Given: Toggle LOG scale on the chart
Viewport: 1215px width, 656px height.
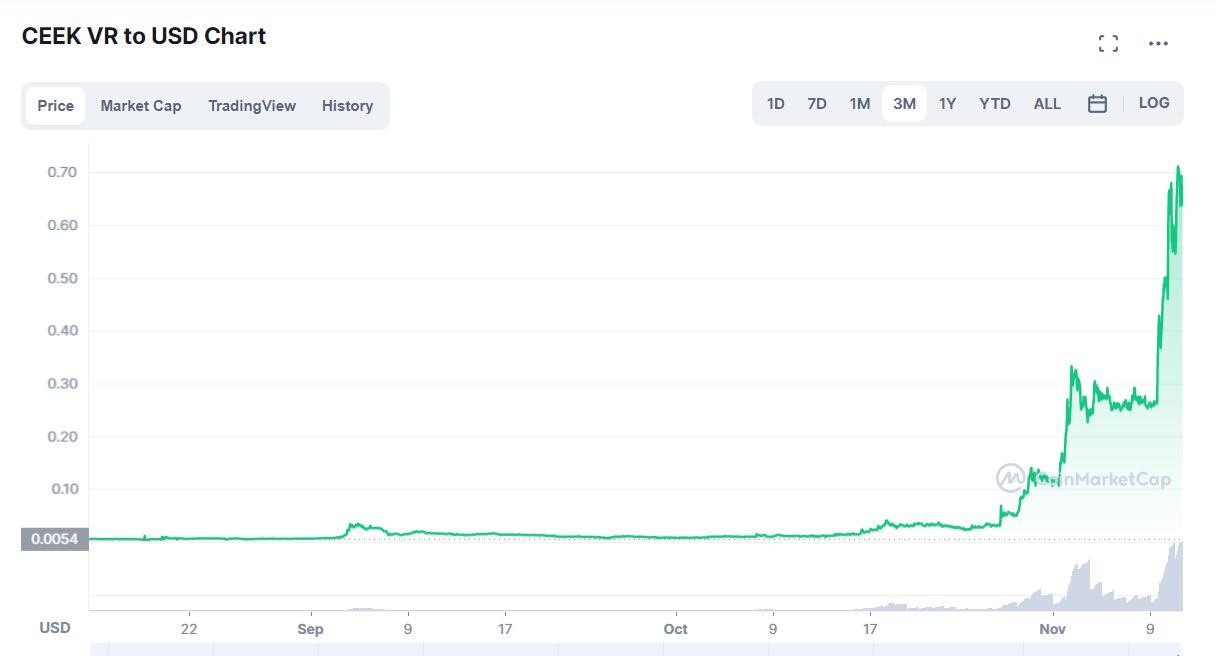Looking at the screenshot, I should click(1154, 103).
